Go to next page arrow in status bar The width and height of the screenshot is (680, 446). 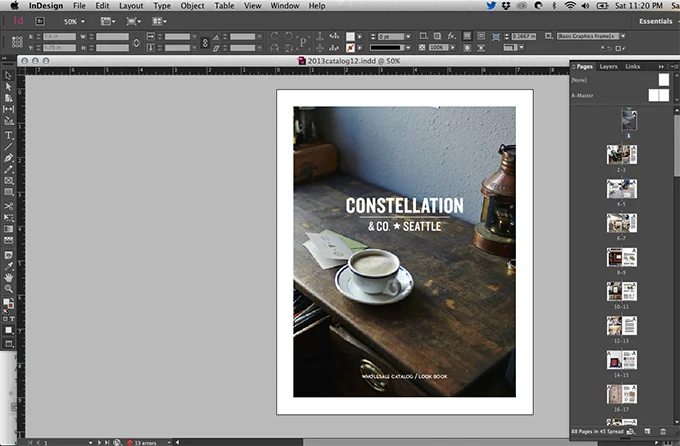coord(99,443)
